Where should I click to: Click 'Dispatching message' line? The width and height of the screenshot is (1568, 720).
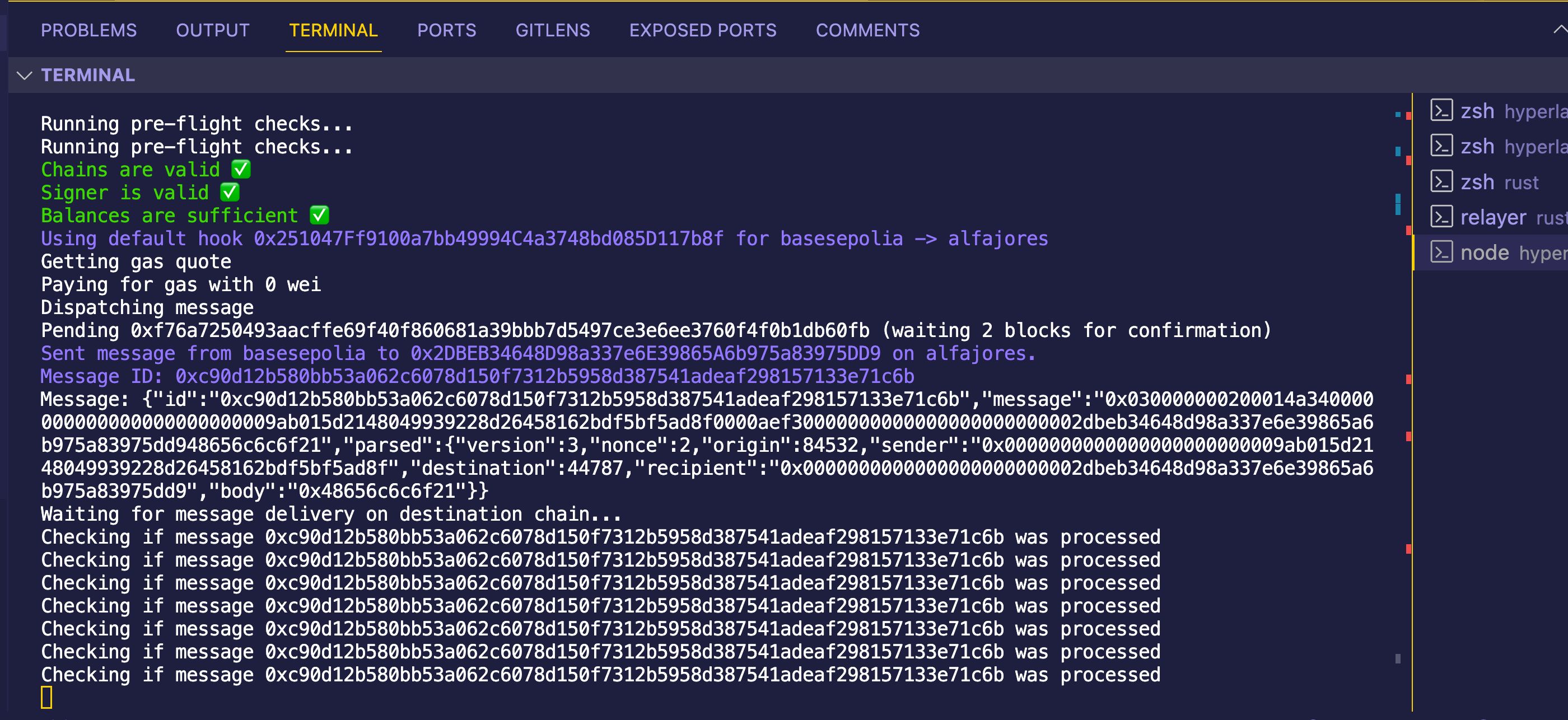[147, 307]
